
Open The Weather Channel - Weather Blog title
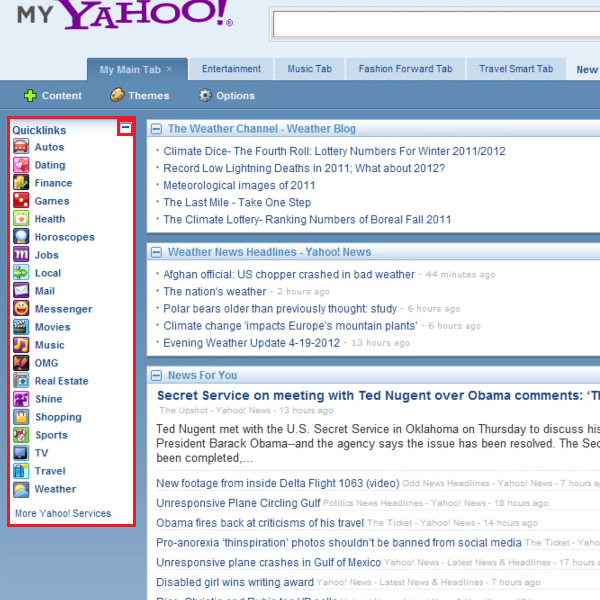[262, 129]
